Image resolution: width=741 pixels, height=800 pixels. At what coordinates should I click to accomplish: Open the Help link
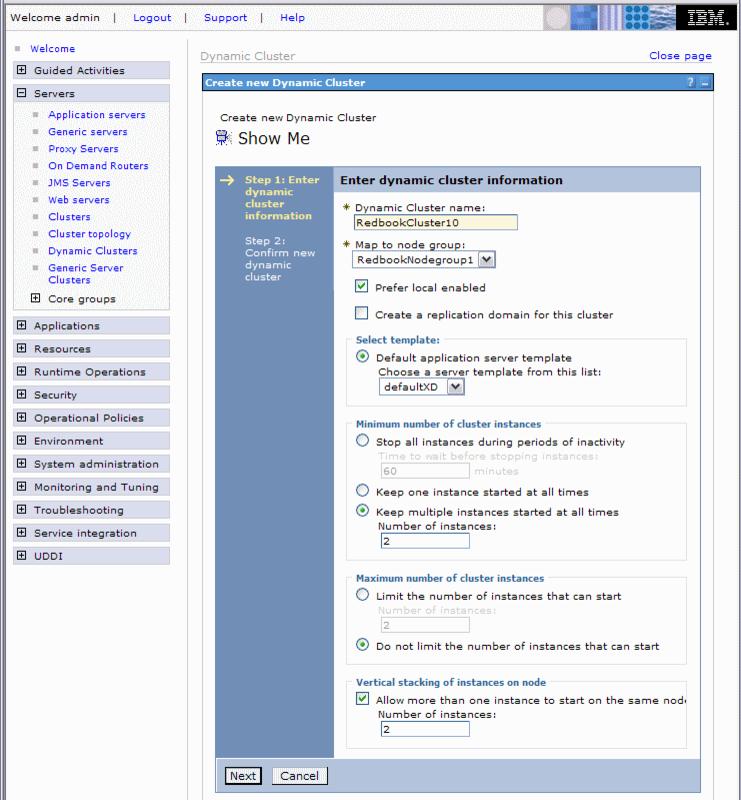click(292, 18)
